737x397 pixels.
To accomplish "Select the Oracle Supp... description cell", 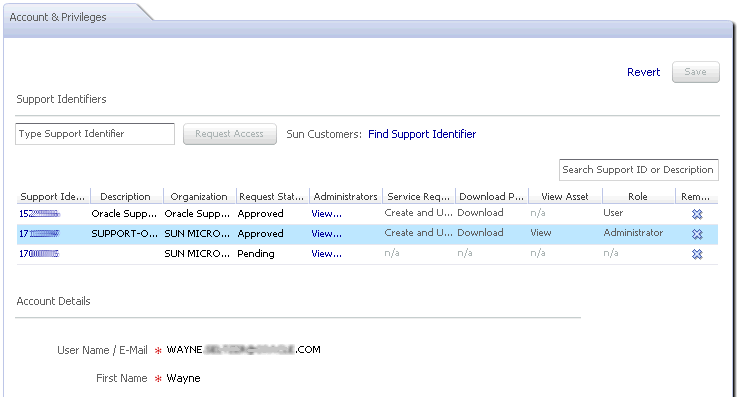I will (124, 214).
